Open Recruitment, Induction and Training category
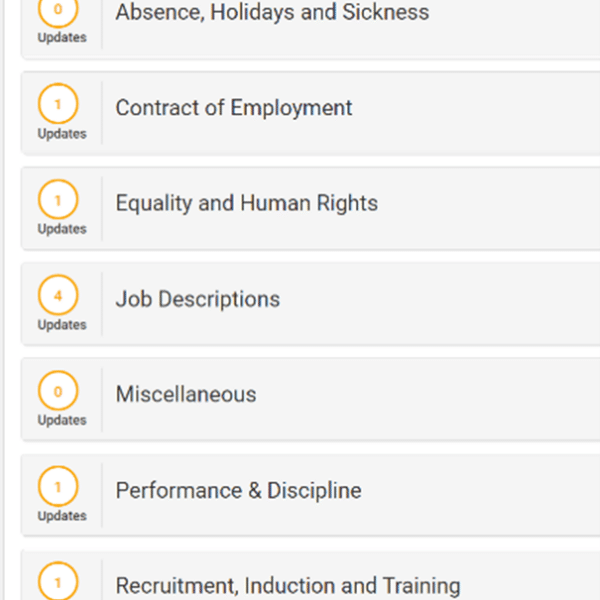Viewport: 600px width, 600px height. tap(288, 586)
